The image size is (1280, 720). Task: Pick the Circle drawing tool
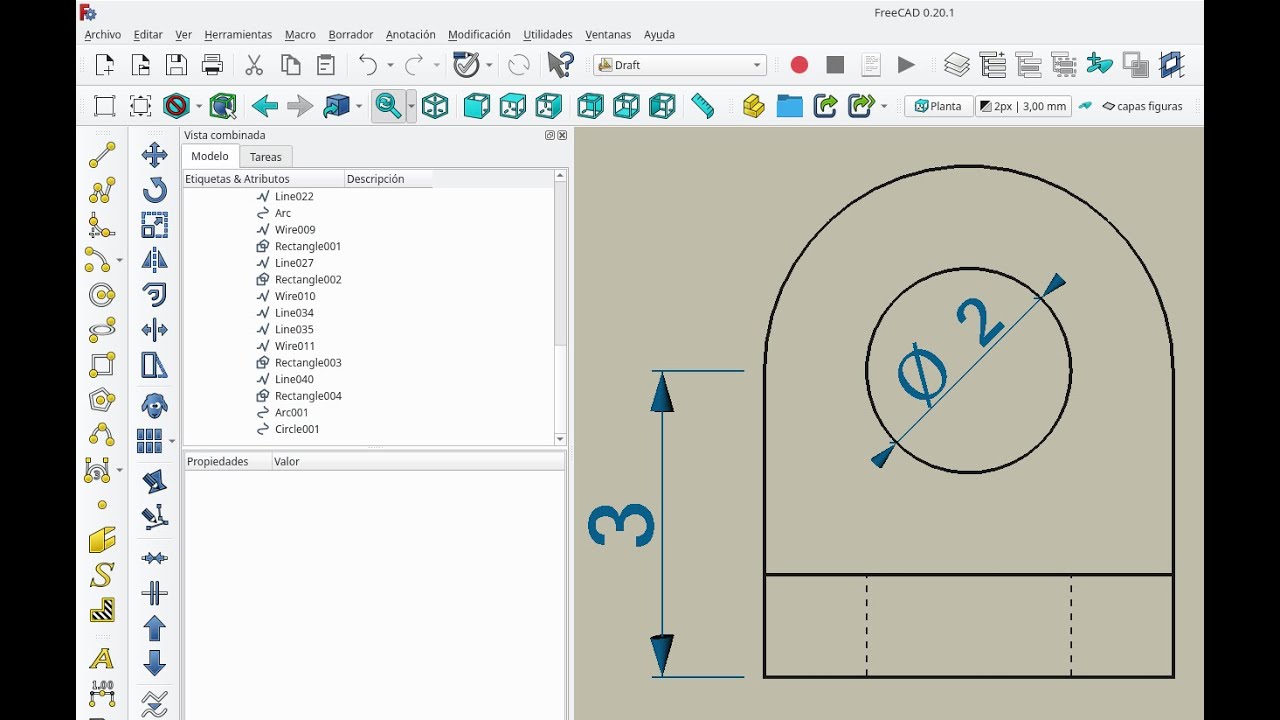point(102,295)
